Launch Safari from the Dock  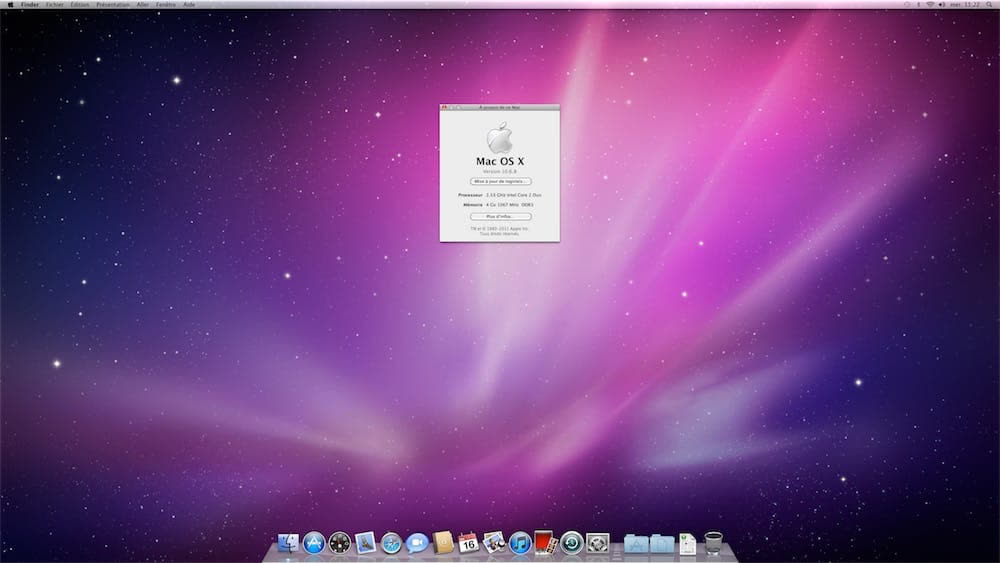(x=391, y=543)
